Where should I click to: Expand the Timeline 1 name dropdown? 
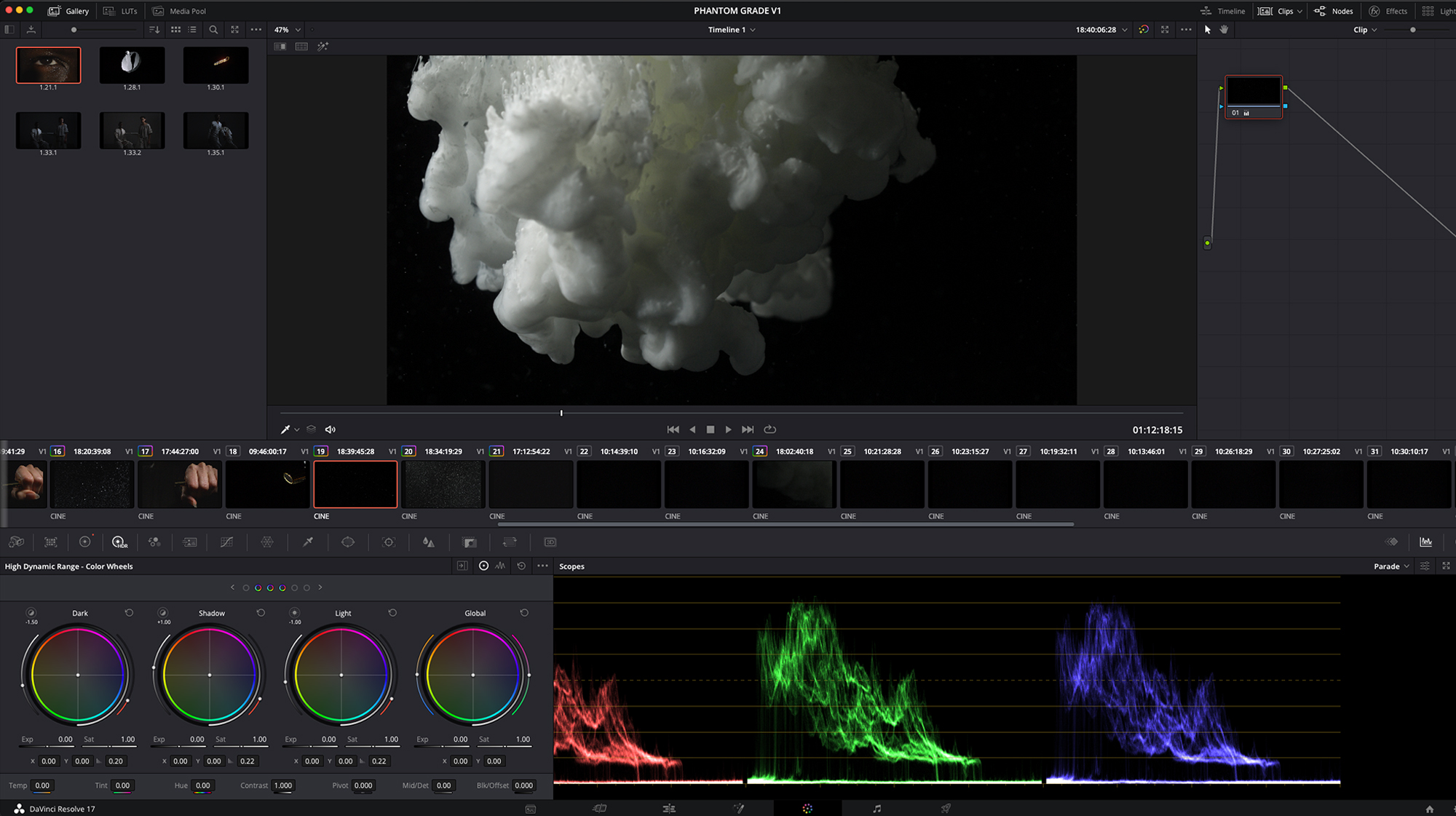pyautogui.click(x=732, y=30)
